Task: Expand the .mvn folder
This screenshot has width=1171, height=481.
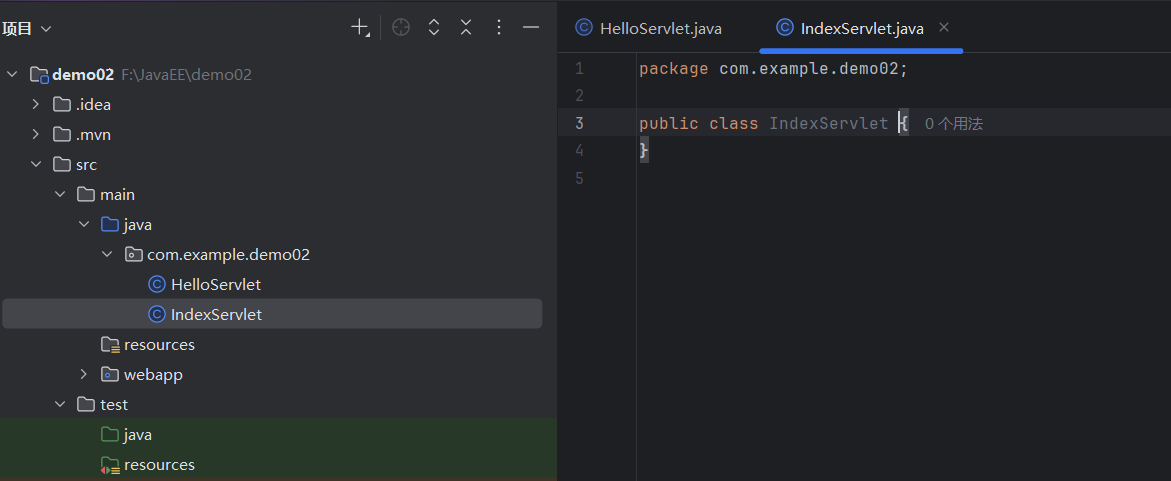Action: (x=36, y=134)
